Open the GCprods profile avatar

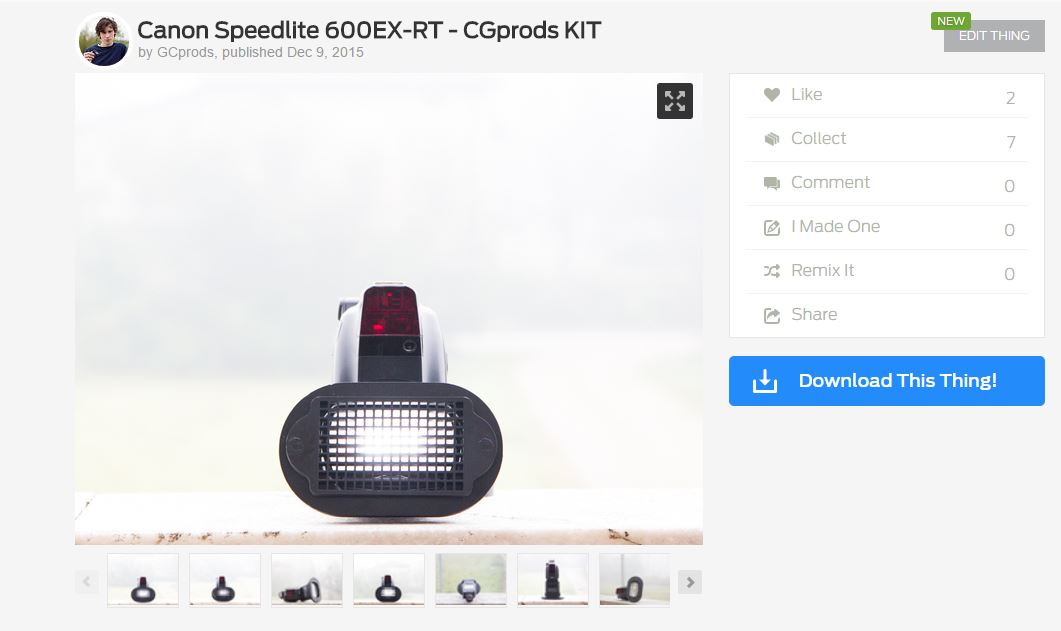point(104,41)
